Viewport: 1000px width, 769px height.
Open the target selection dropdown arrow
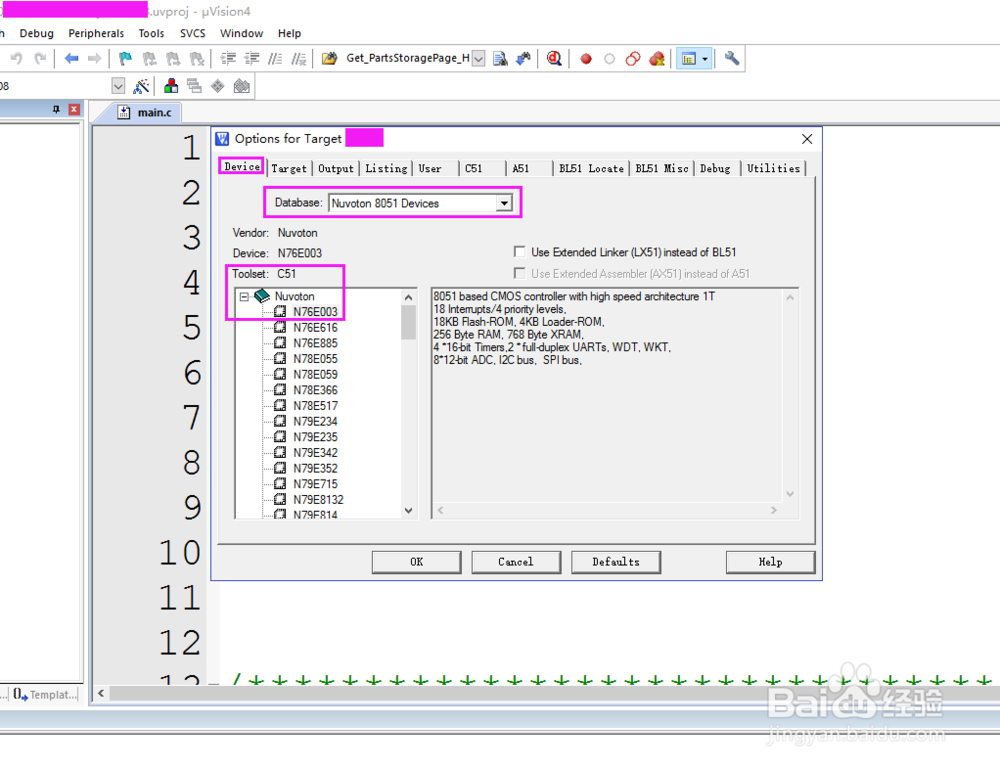pyautogui.click(x=118, y=86)
